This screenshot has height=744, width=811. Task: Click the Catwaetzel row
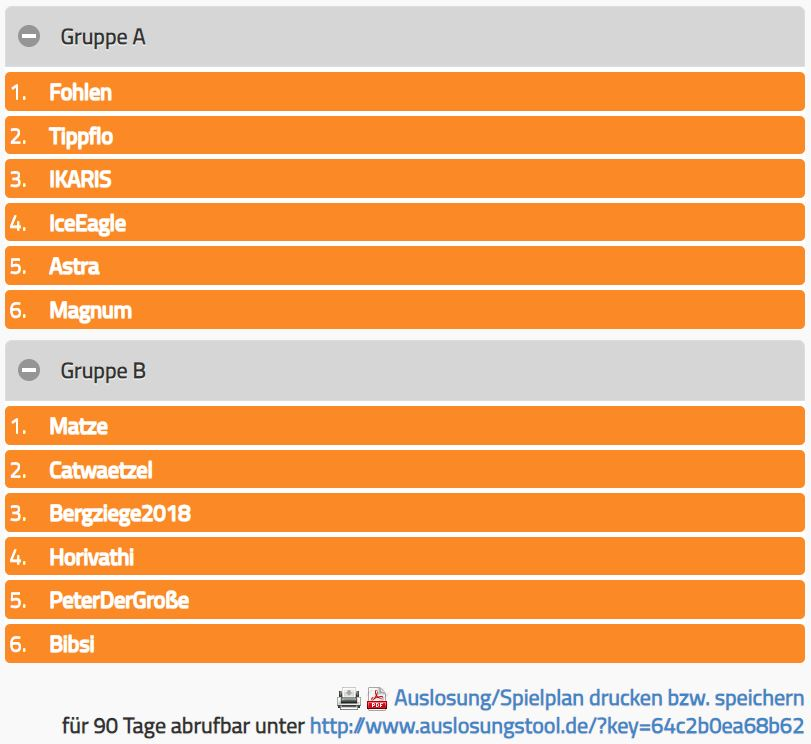point(100,470)
